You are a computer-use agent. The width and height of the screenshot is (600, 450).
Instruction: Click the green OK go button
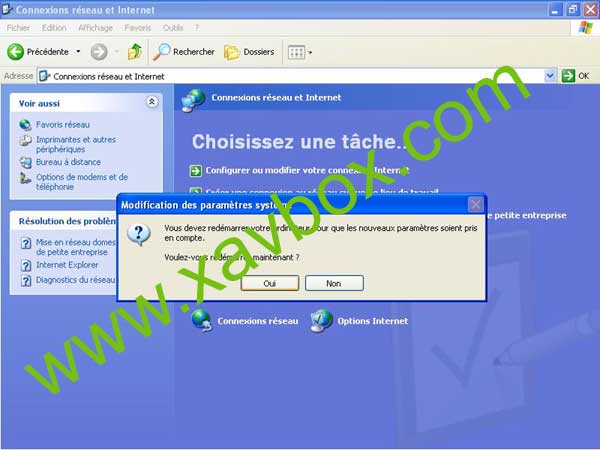[x=576, y=76]
